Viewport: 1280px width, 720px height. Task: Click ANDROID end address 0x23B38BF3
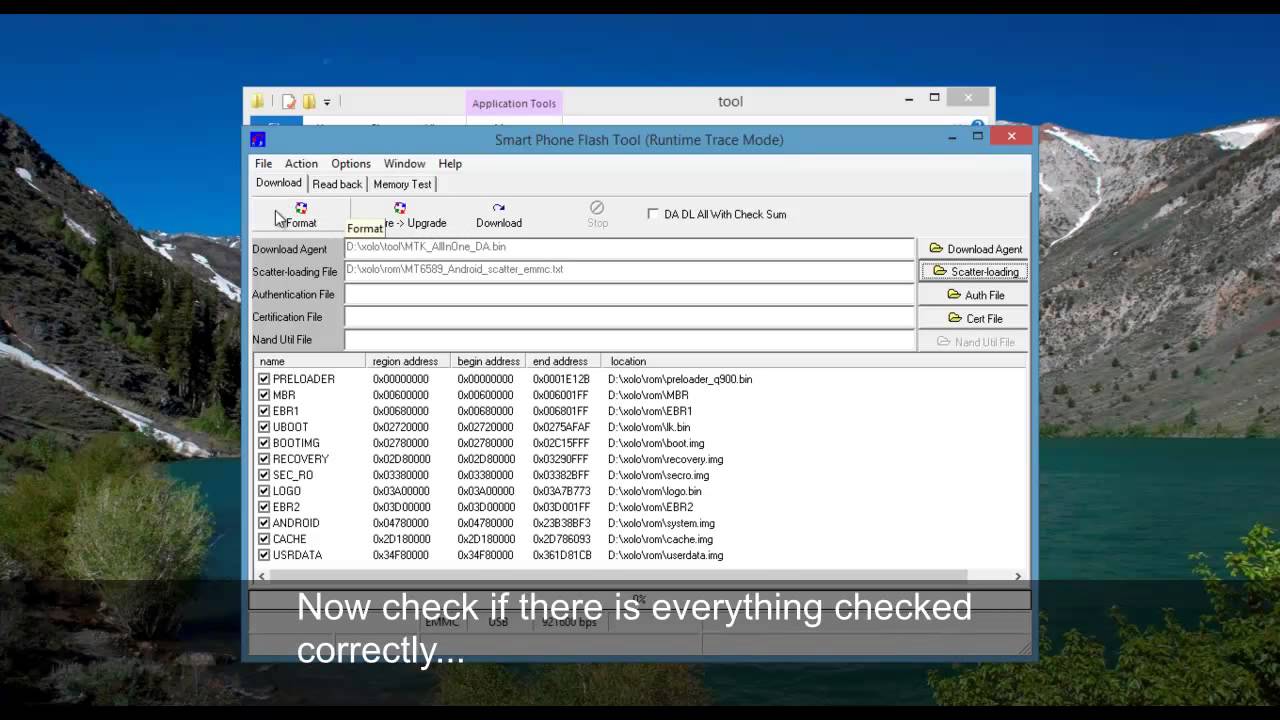561,523
